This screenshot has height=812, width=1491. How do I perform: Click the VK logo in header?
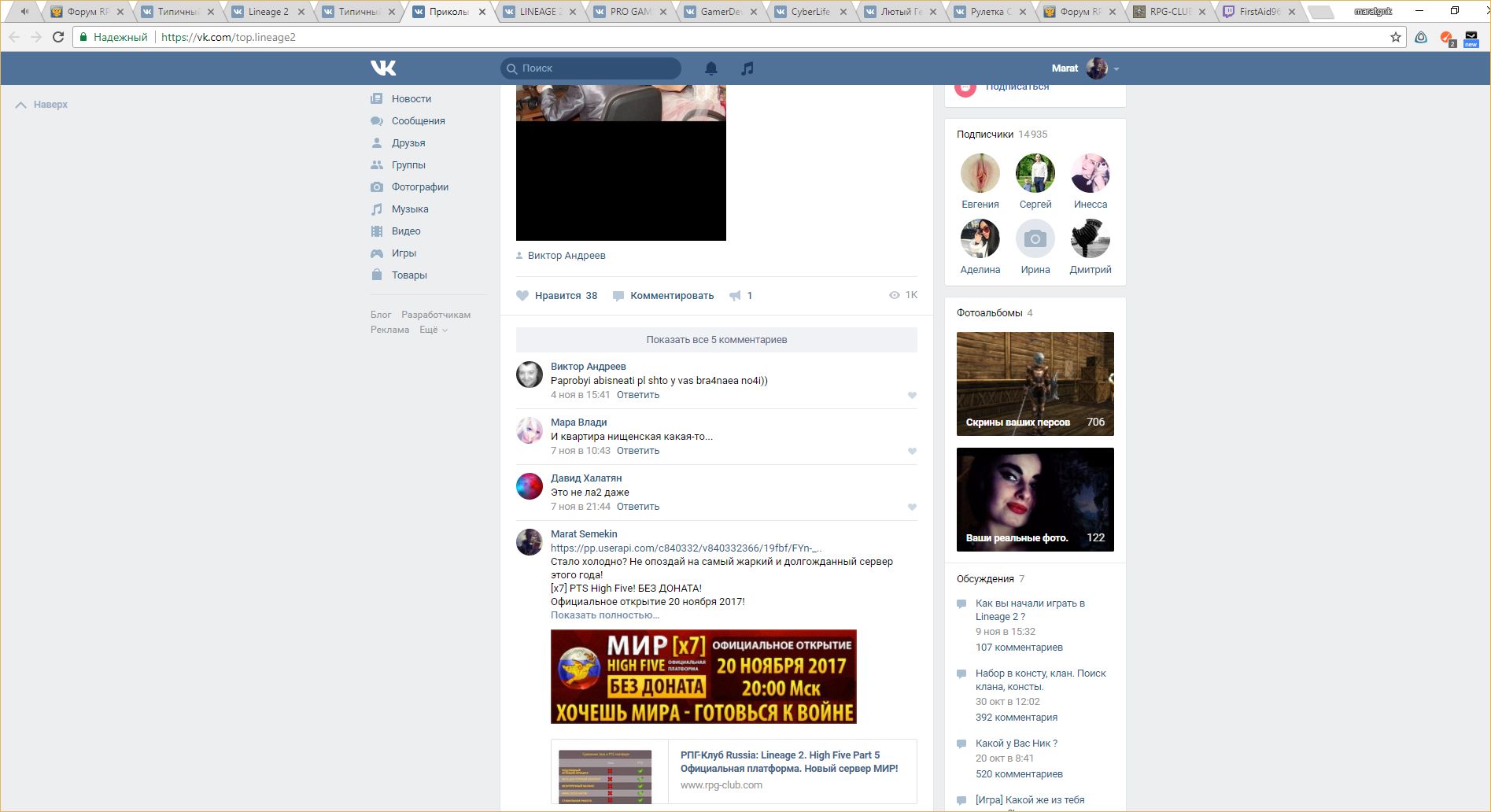point(383,68)
